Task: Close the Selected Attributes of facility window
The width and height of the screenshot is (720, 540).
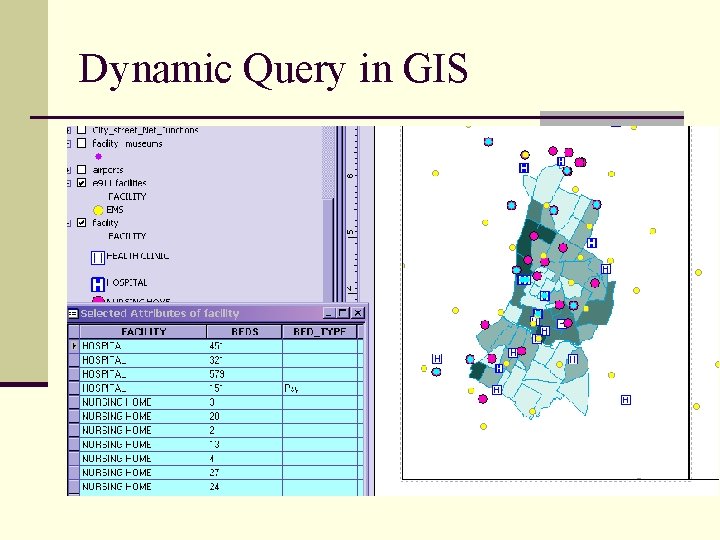Action: (x=358, y=313)
